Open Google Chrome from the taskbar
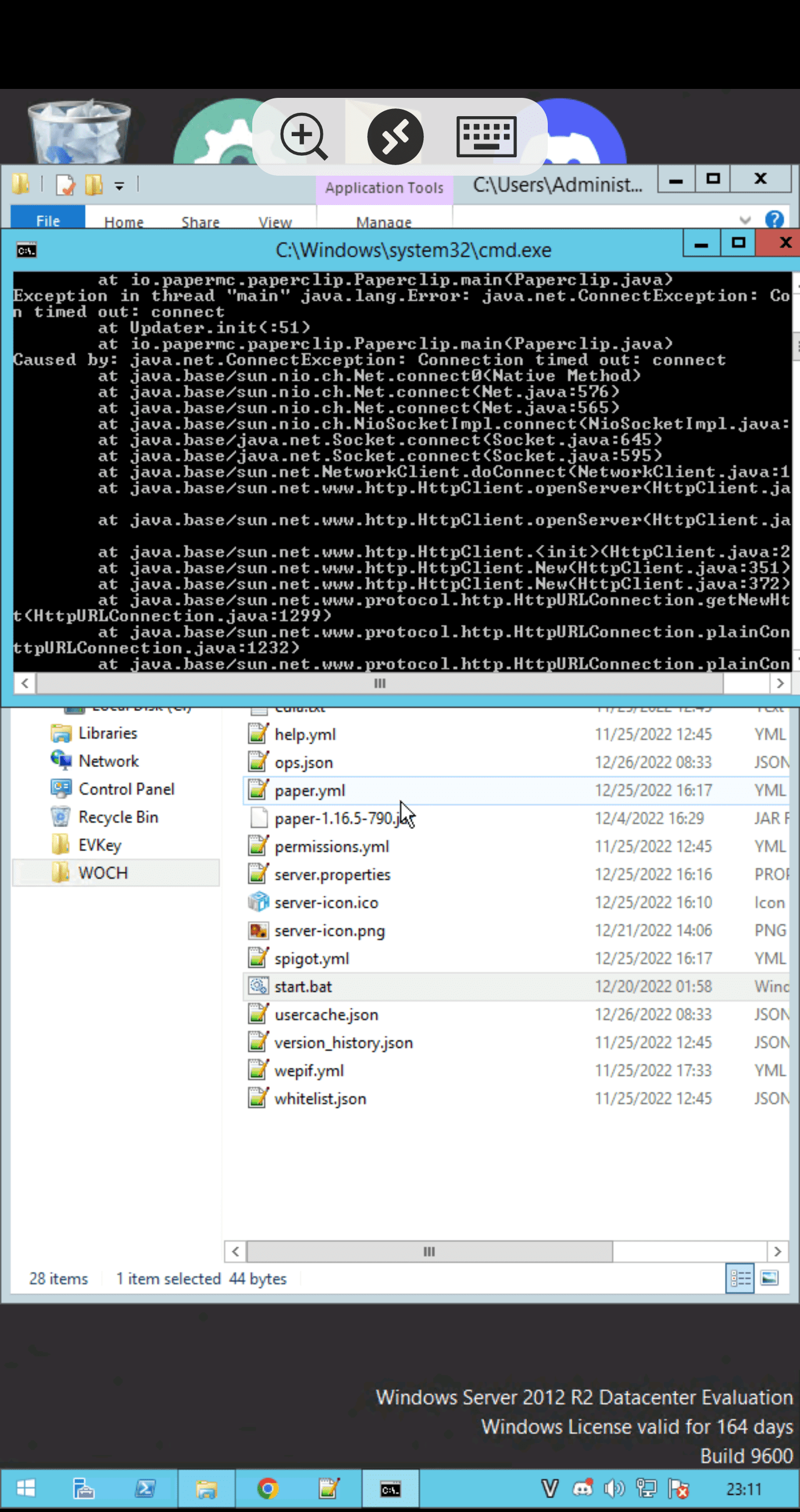 (268, 1489)
